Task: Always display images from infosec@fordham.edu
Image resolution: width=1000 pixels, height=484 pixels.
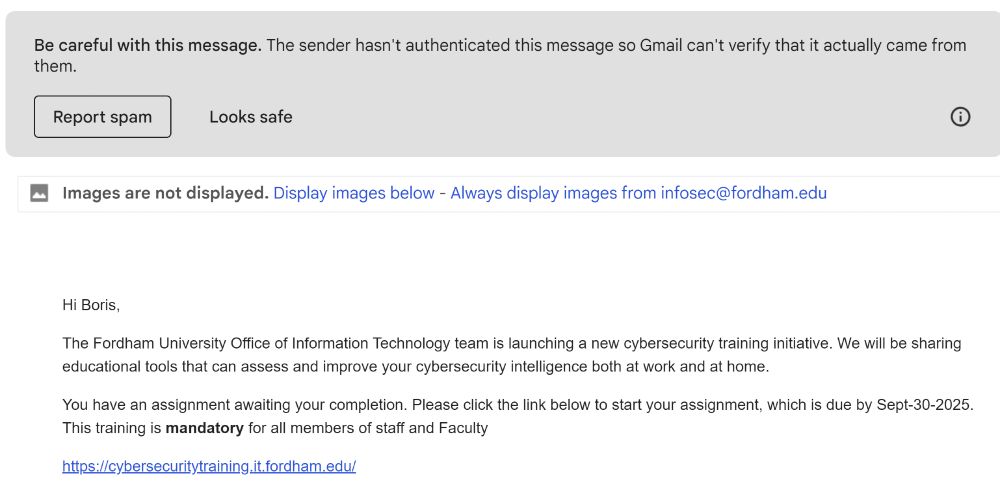Action: point(638,193)
